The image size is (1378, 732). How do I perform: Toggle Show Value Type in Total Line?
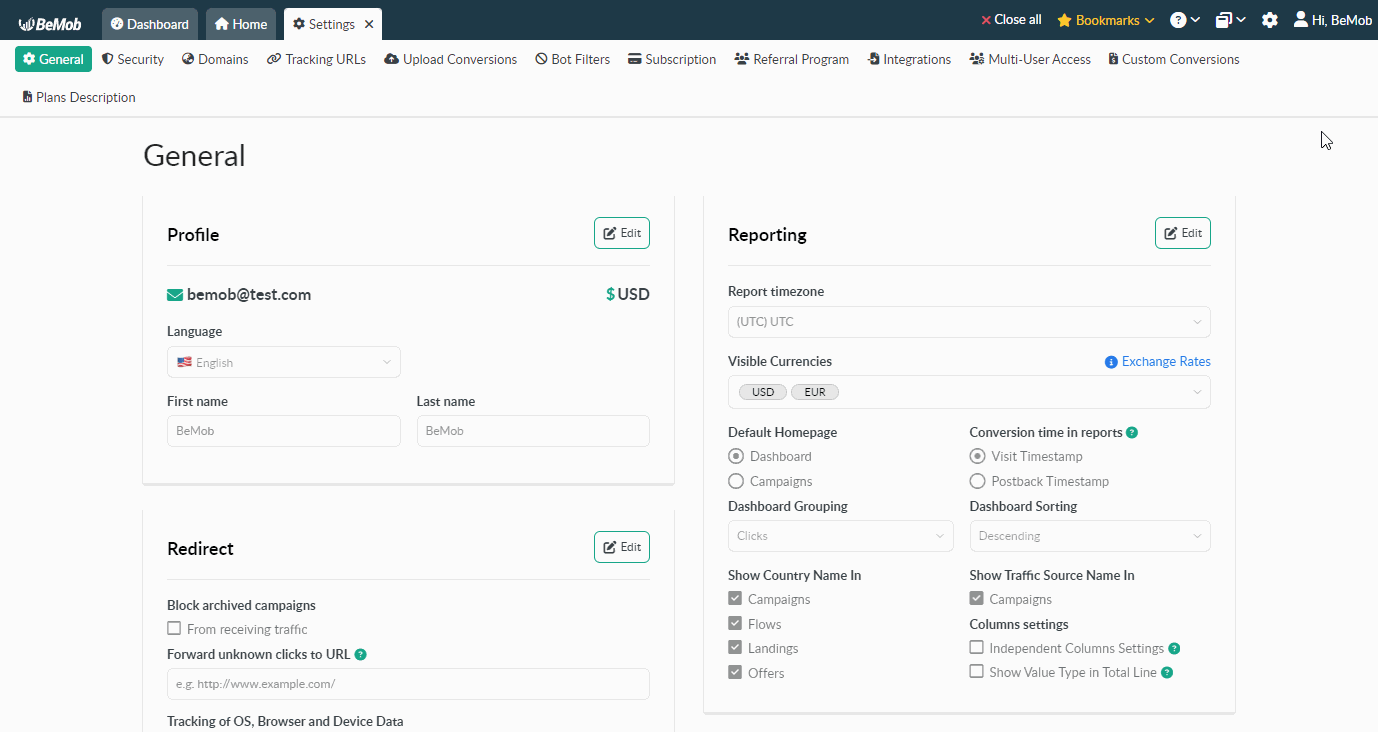(977, 672)
